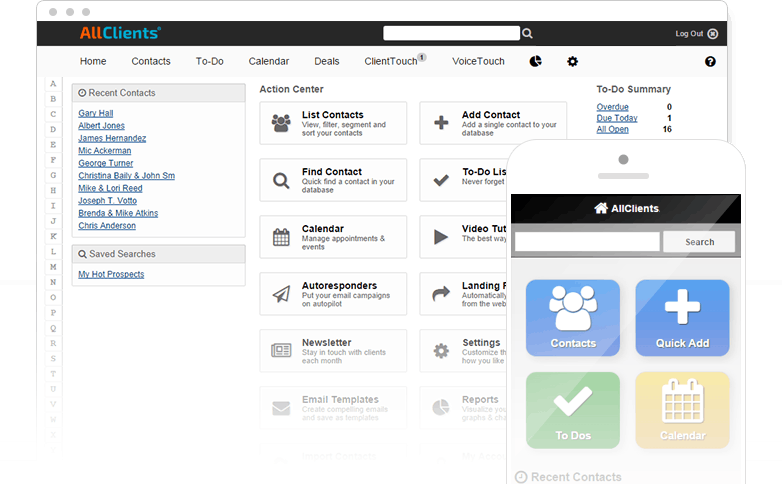Tap the To Dos tile on mobile app
Viewport: 782px width, 484px height.
pos(573,410)
